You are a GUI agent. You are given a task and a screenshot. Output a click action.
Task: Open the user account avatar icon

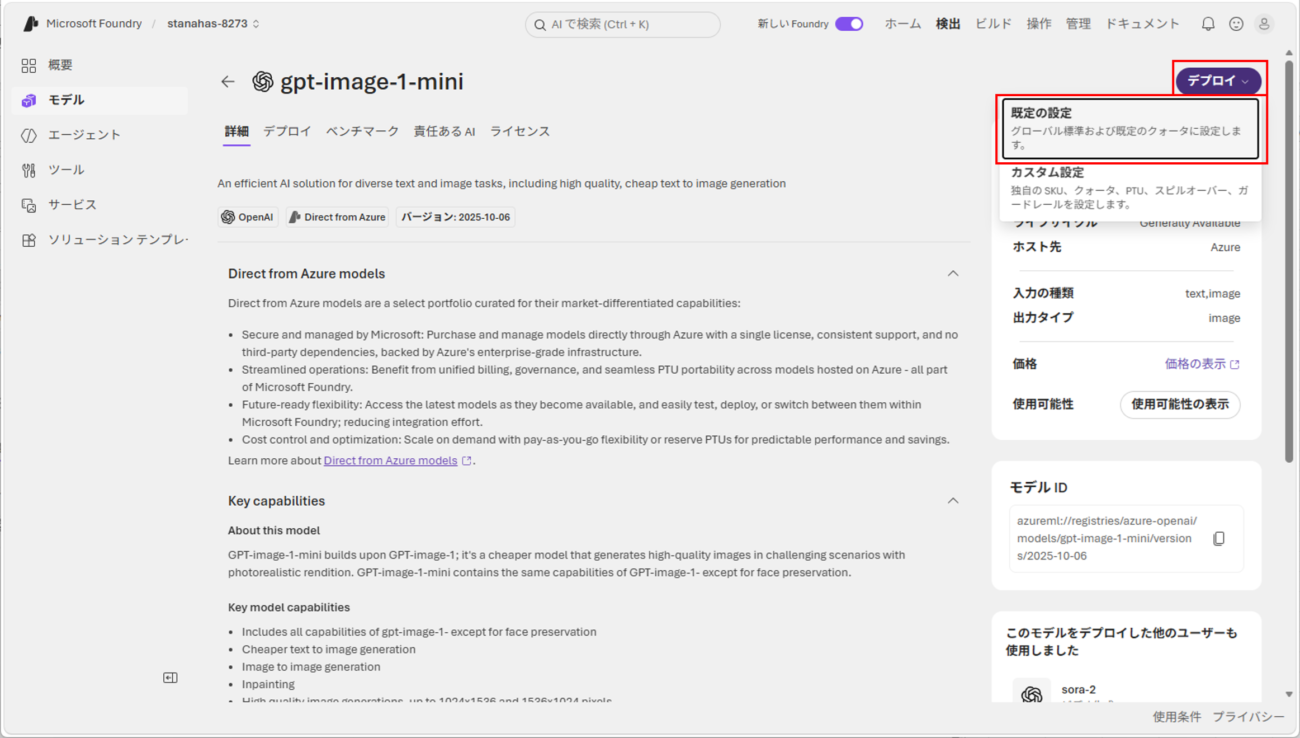tap(1264, 24)
